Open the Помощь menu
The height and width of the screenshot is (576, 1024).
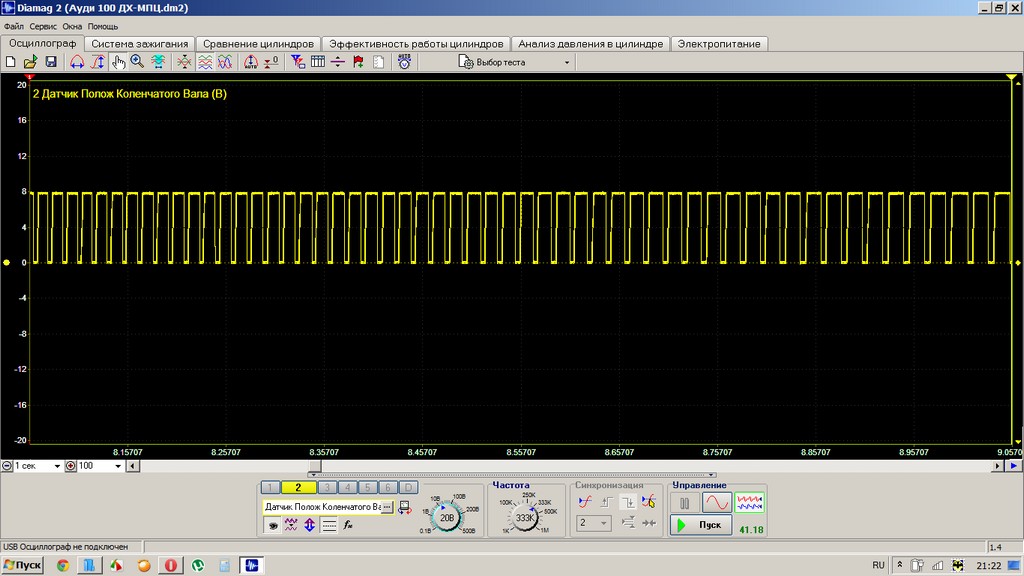(103, 26)
